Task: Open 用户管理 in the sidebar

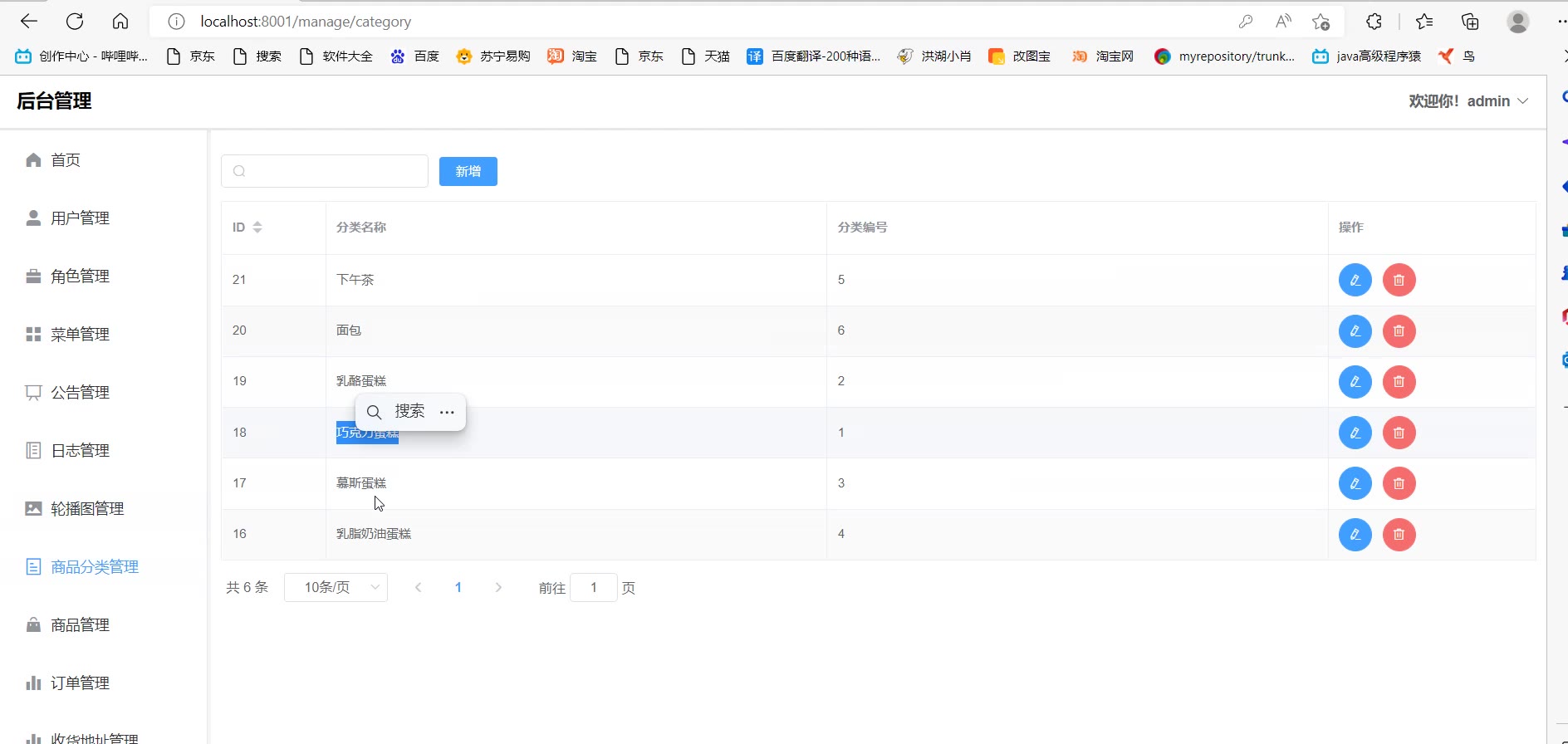Action: (80, 218)
